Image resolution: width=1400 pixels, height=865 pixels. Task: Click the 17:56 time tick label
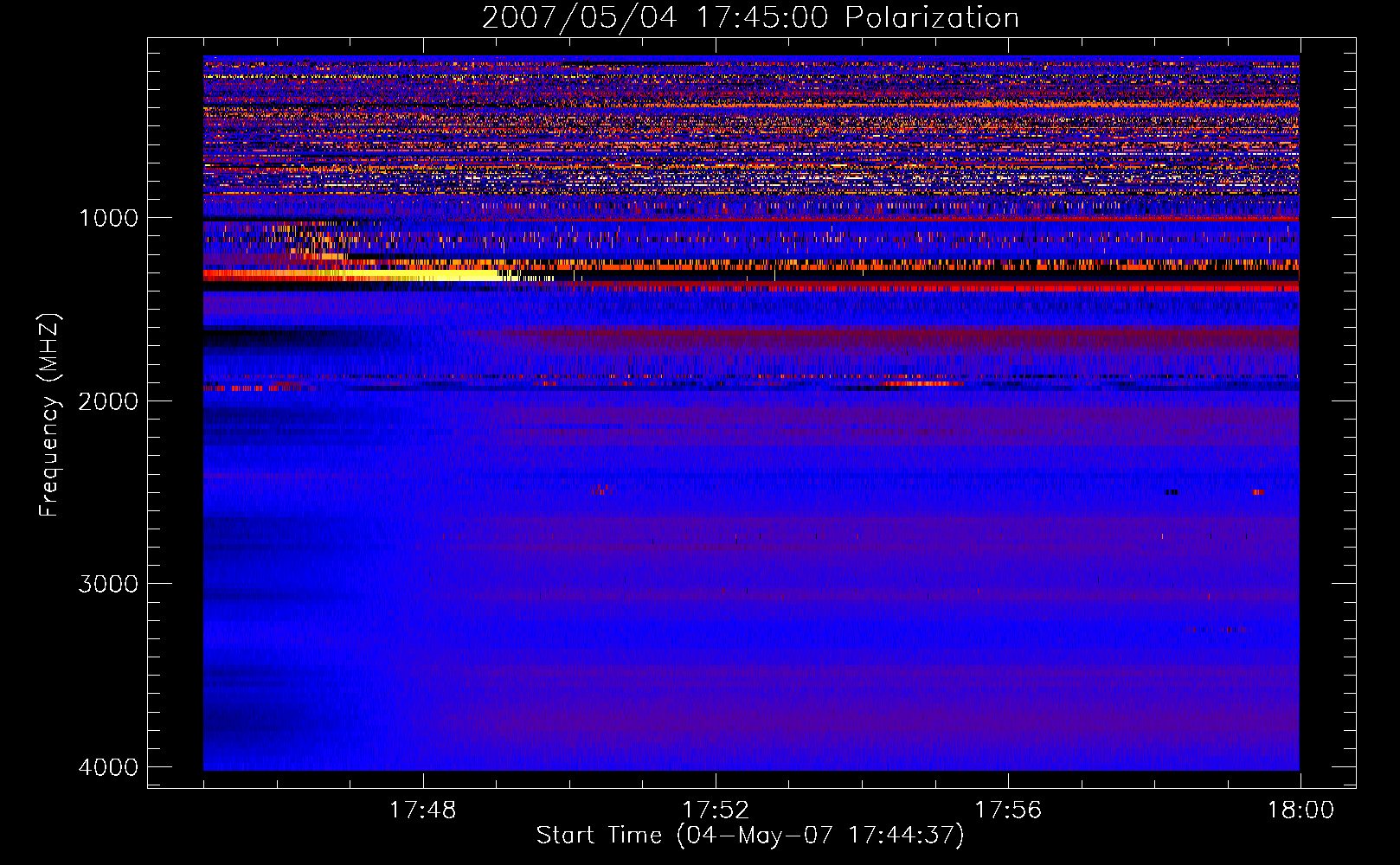click(x=1008, y=811)
